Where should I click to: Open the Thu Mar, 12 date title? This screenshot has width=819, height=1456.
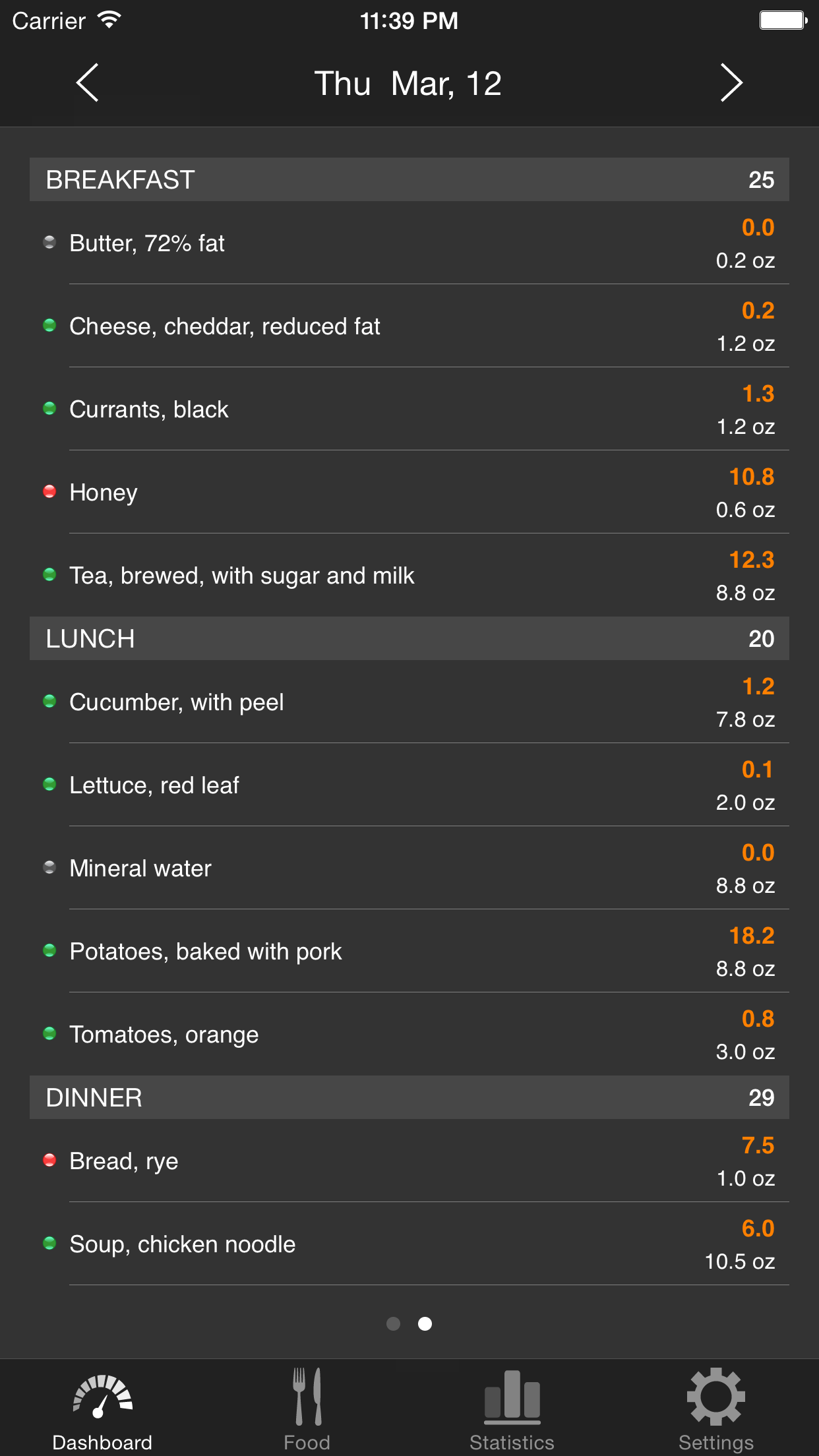(408, 84)
